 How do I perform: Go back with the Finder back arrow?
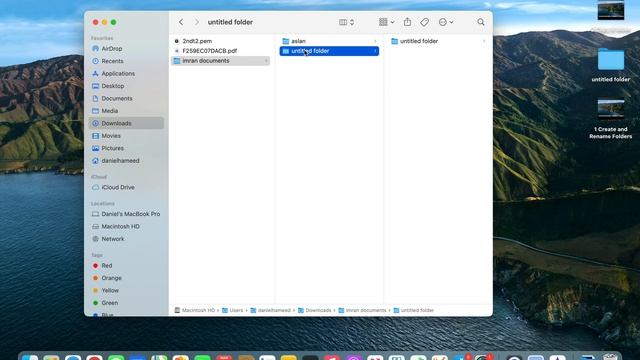pos(181,22)
